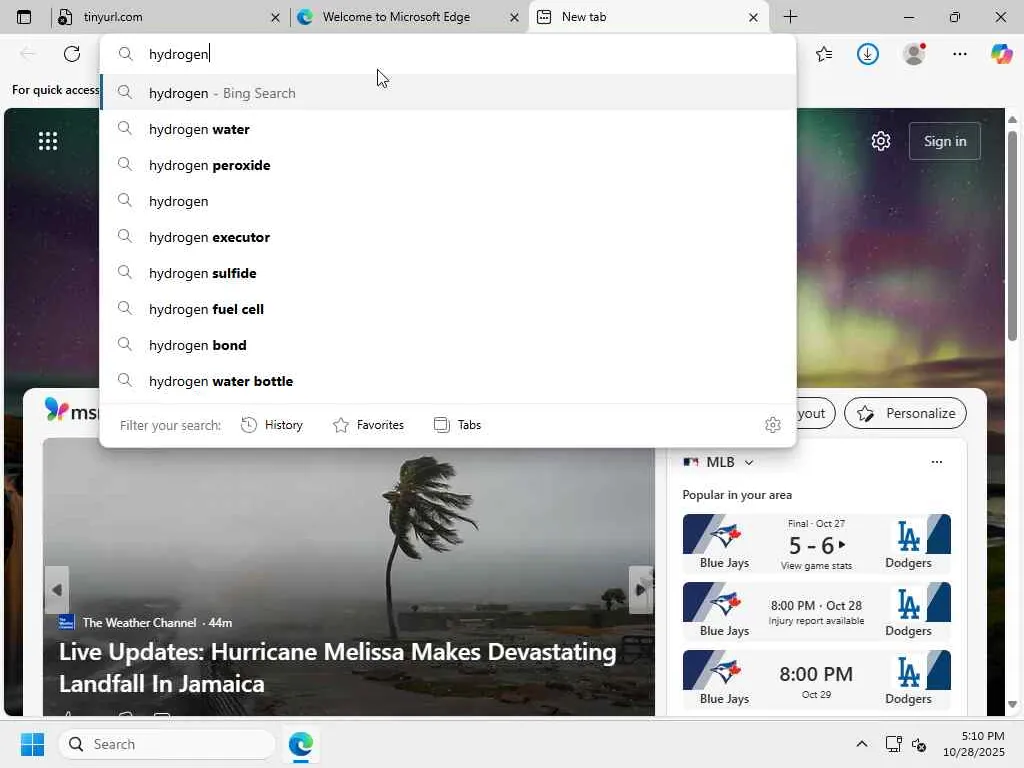Open Hurricane Melissa Jamaica headline
Viewport: 1024px width, 768px height.
tap(338, 667)
